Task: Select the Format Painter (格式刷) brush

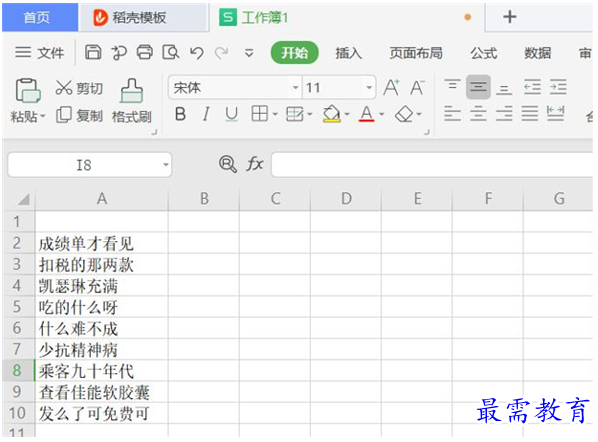Action: (x=132, y=101)
